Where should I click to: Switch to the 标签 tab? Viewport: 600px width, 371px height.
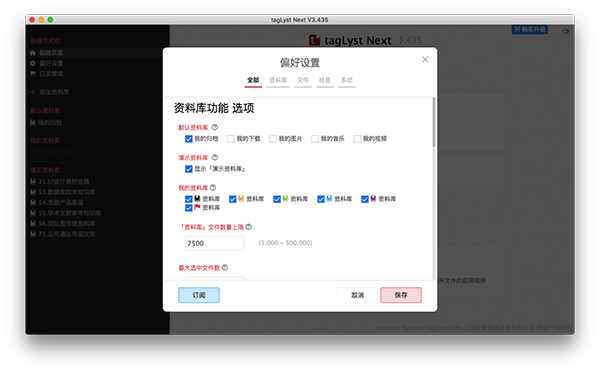325,80
